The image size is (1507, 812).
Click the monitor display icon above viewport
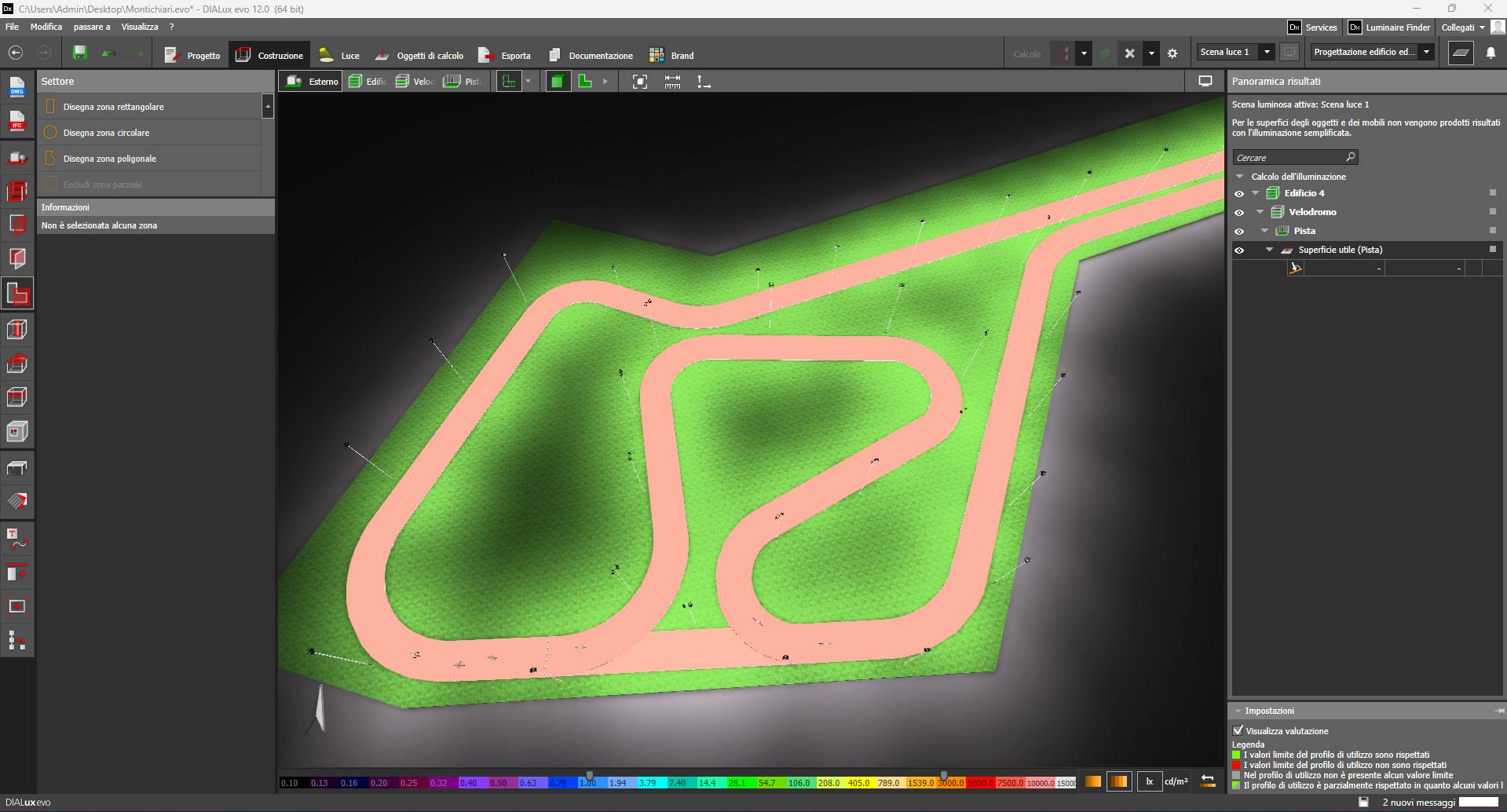click(1205, 81)
